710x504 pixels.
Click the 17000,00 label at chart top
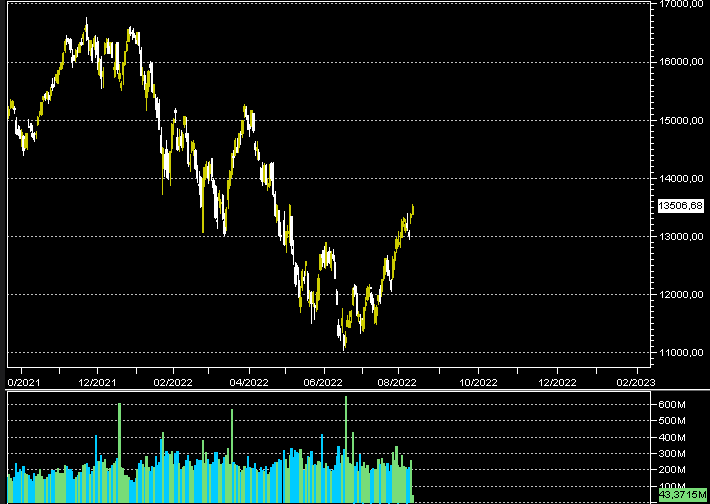tap(681, 4)
